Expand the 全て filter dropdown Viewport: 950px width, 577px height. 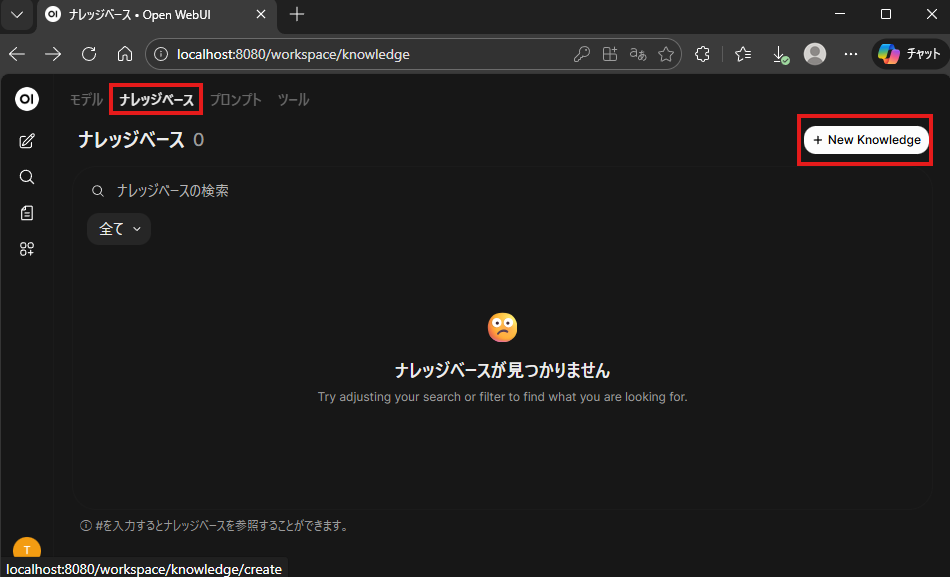tap(119, 229)
